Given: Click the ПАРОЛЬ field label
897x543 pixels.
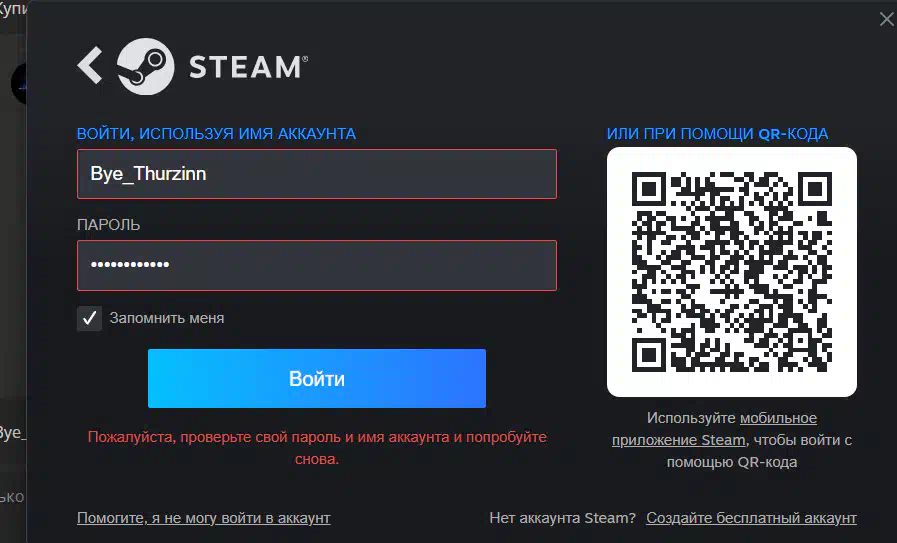Looking at the screenshot, I should click(x=109, y=225).
